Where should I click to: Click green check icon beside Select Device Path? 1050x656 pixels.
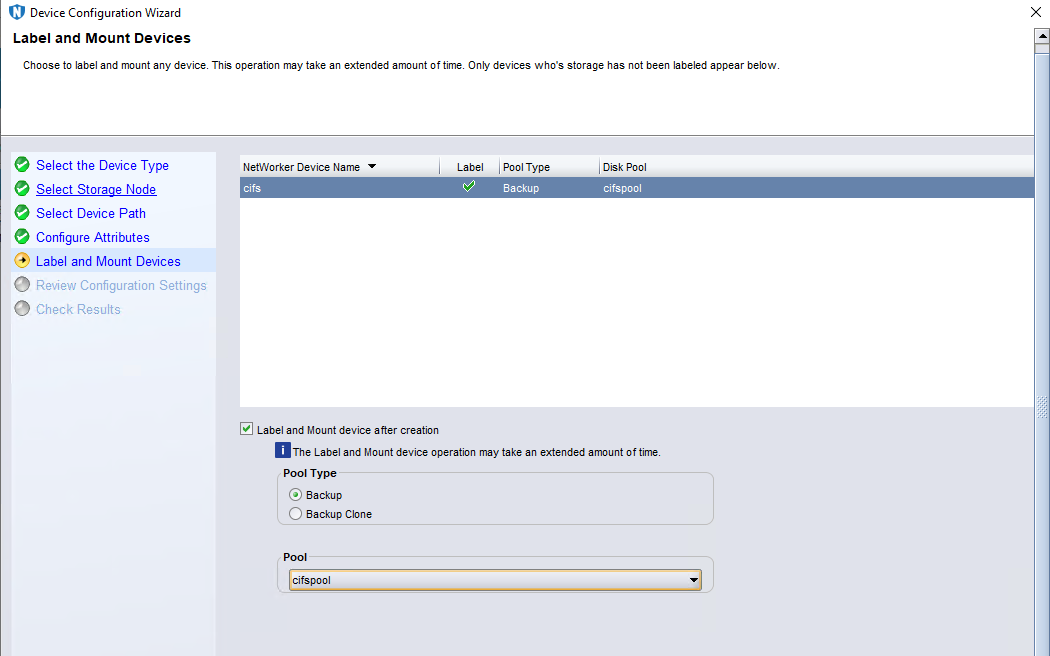click(x=22, y=213)
